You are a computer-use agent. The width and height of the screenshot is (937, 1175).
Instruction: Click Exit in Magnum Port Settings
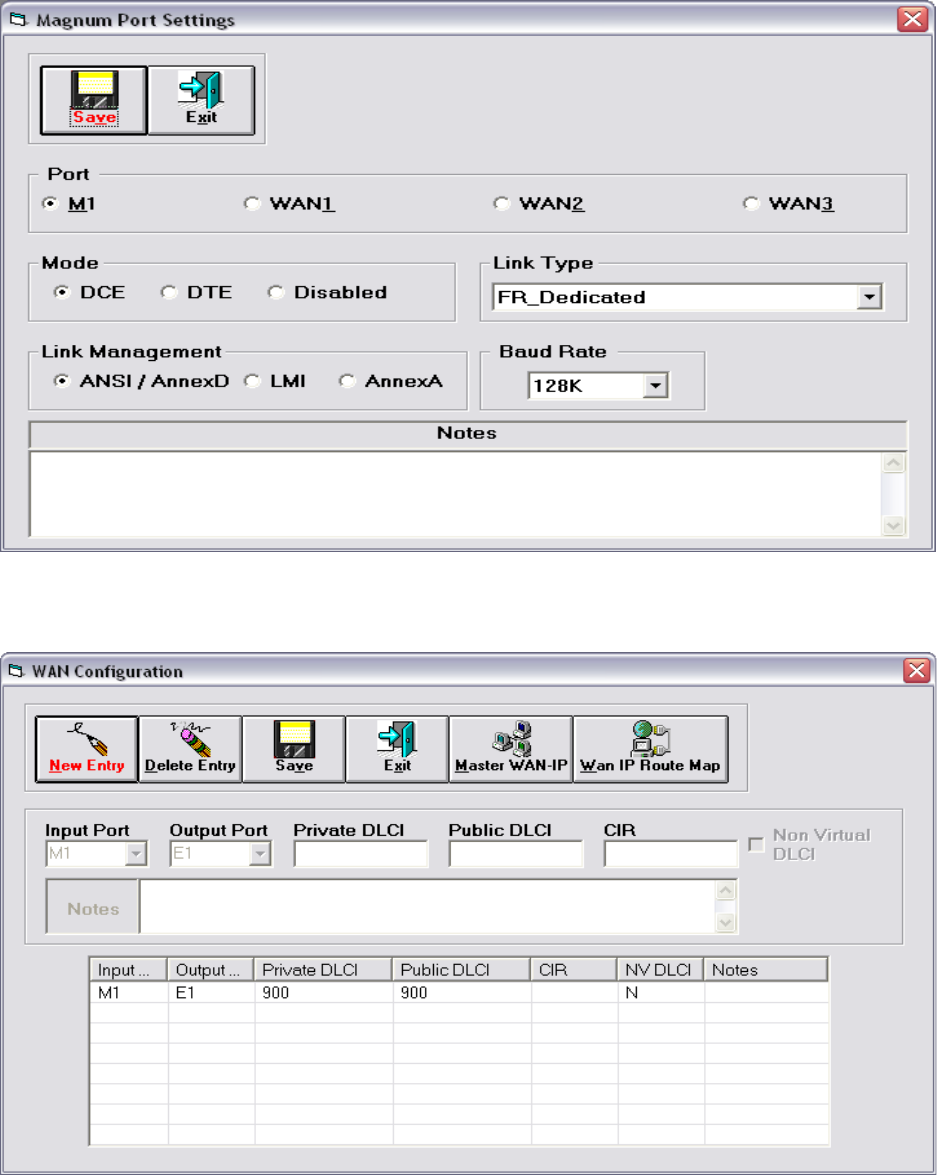tap(201, 100)
